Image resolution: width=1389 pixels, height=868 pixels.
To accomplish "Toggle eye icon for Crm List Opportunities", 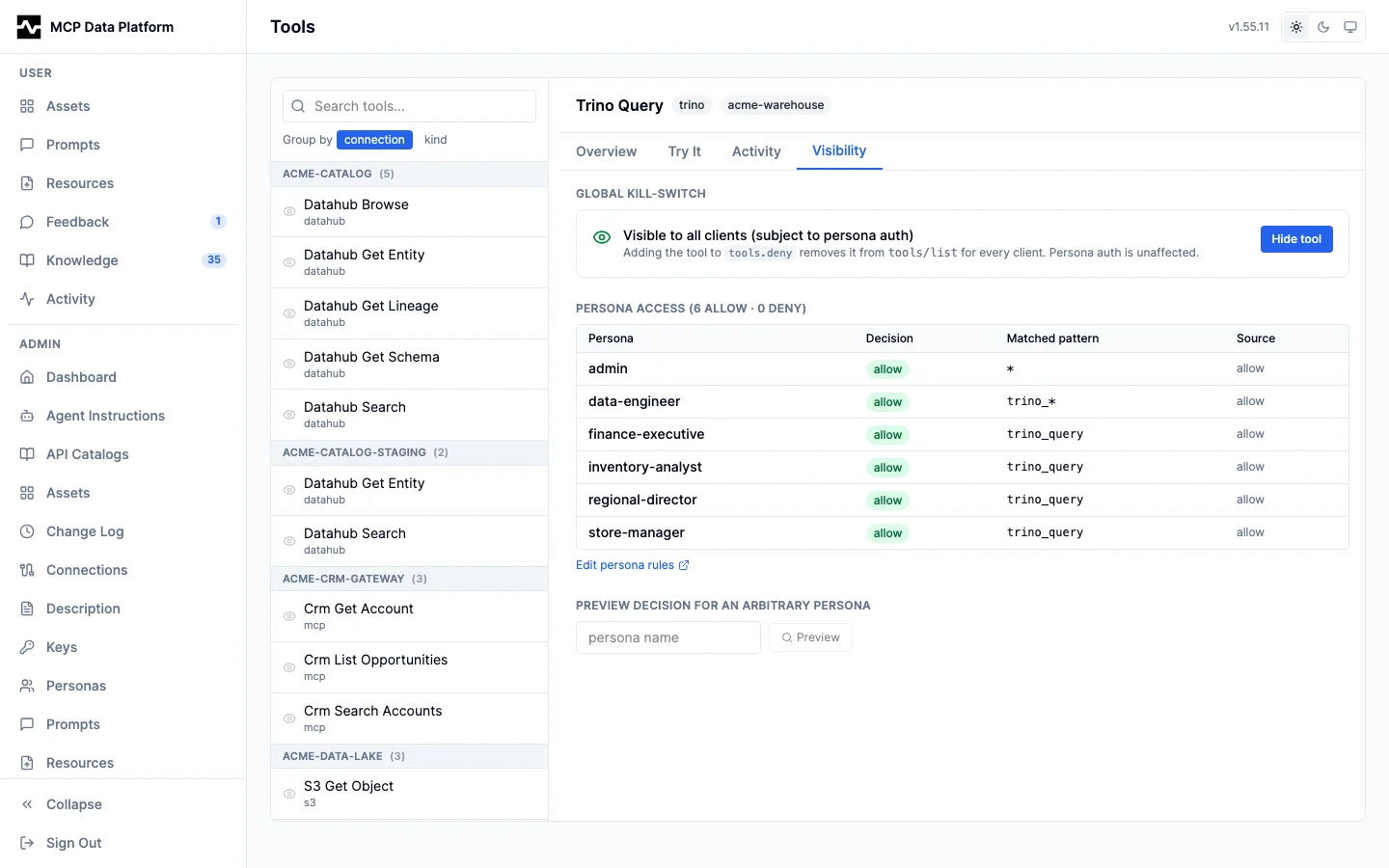I will click(289, 667).
